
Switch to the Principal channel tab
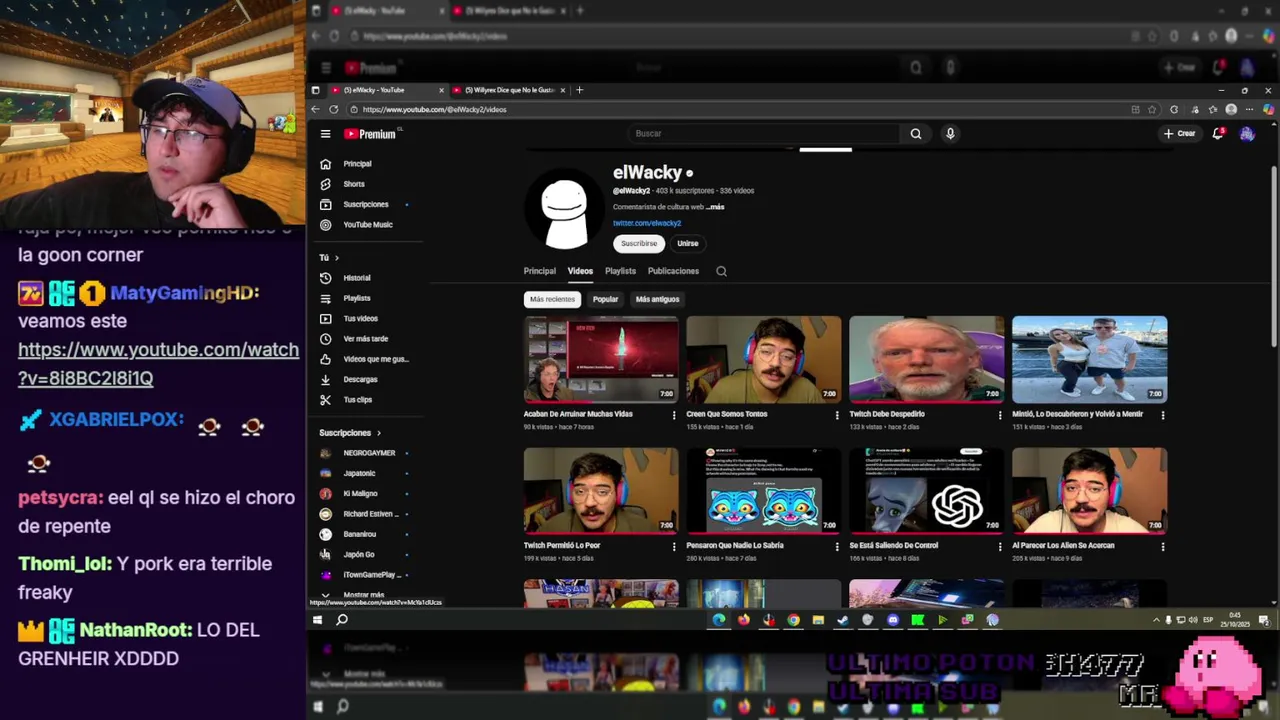[539, 271]
